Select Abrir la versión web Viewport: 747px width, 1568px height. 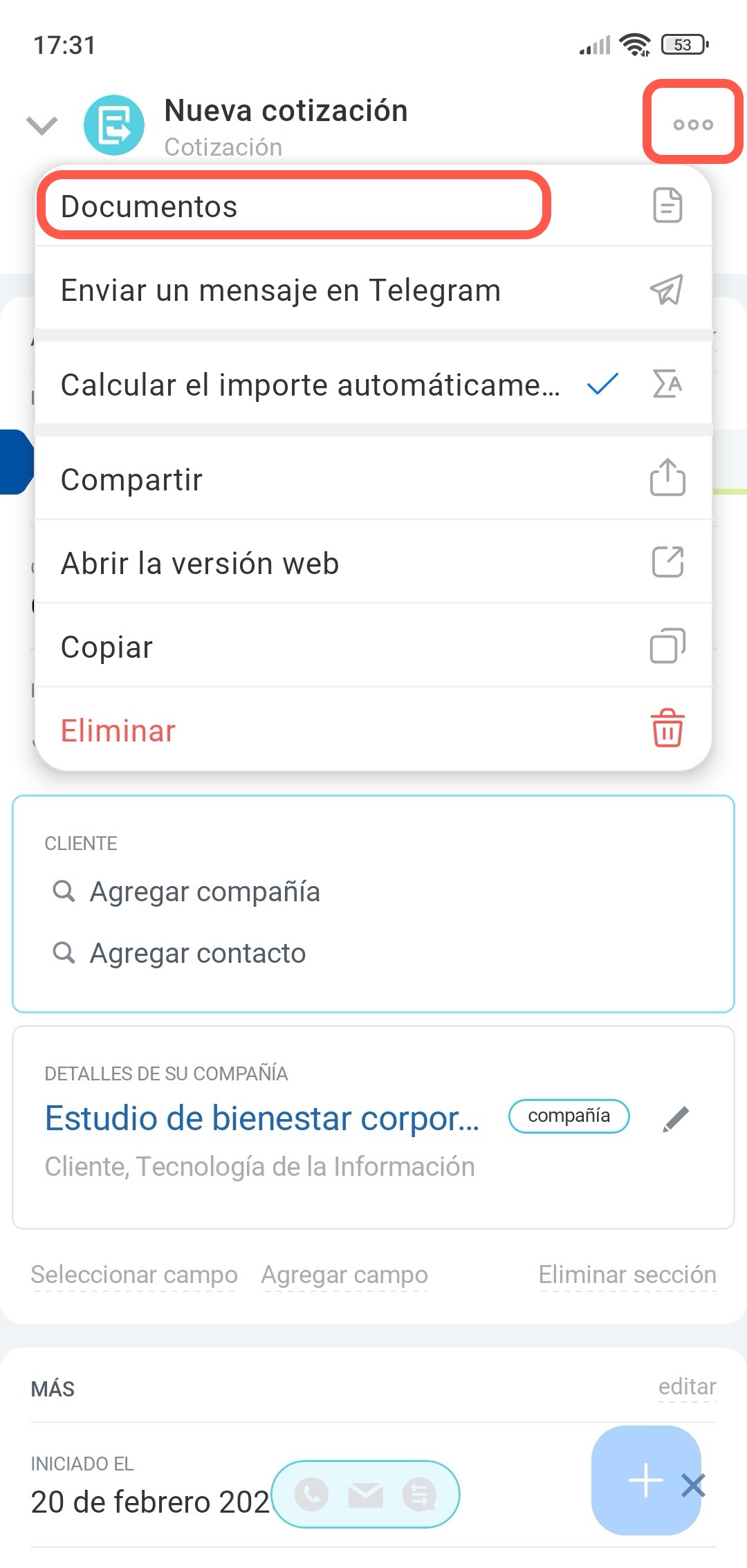tap(200, 563)
